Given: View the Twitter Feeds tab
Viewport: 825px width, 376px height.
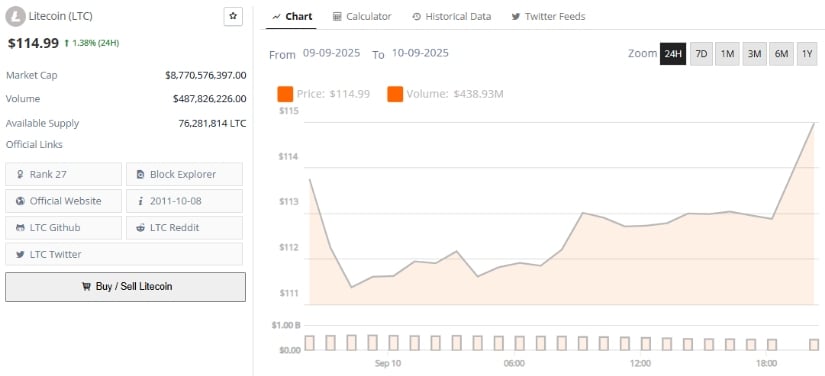Looking at the screenshot, I should [x=548, y=16].
